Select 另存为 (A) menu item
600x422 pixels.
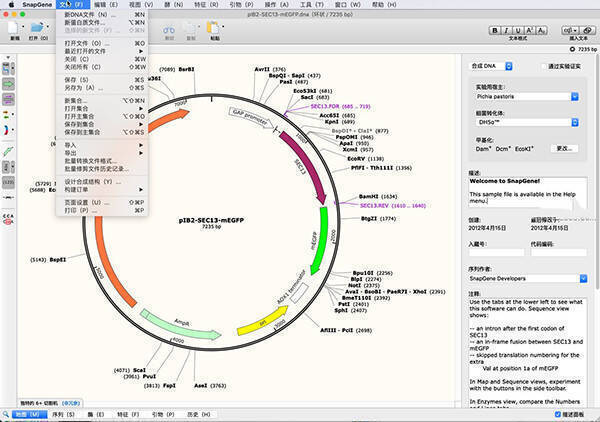click(x=85, y=88)
